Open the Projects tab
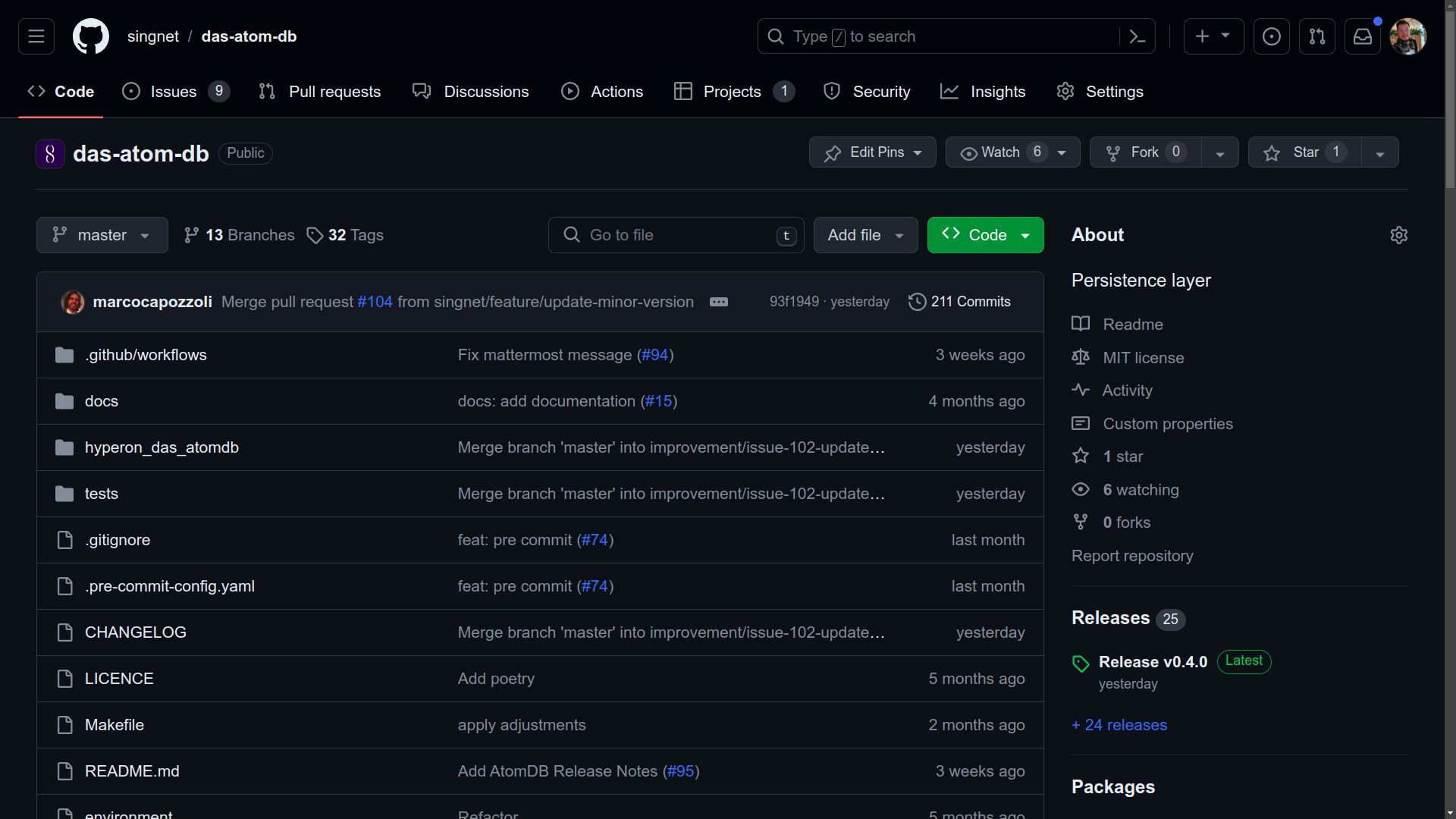The height and width of the screenshot is (819, 1456). (x=734, y=92)
